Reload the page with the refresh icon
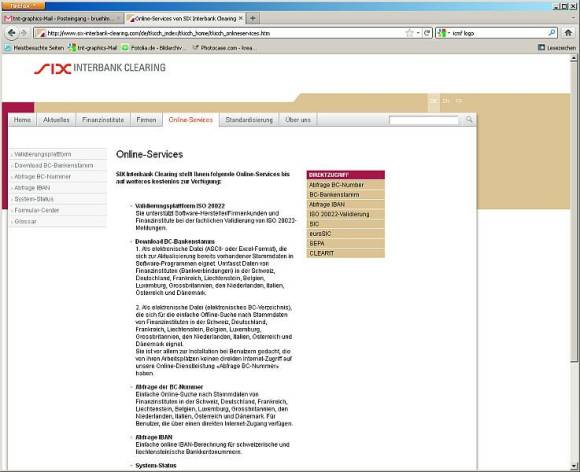This screenshot has height=472, width=580. (427, 33)
